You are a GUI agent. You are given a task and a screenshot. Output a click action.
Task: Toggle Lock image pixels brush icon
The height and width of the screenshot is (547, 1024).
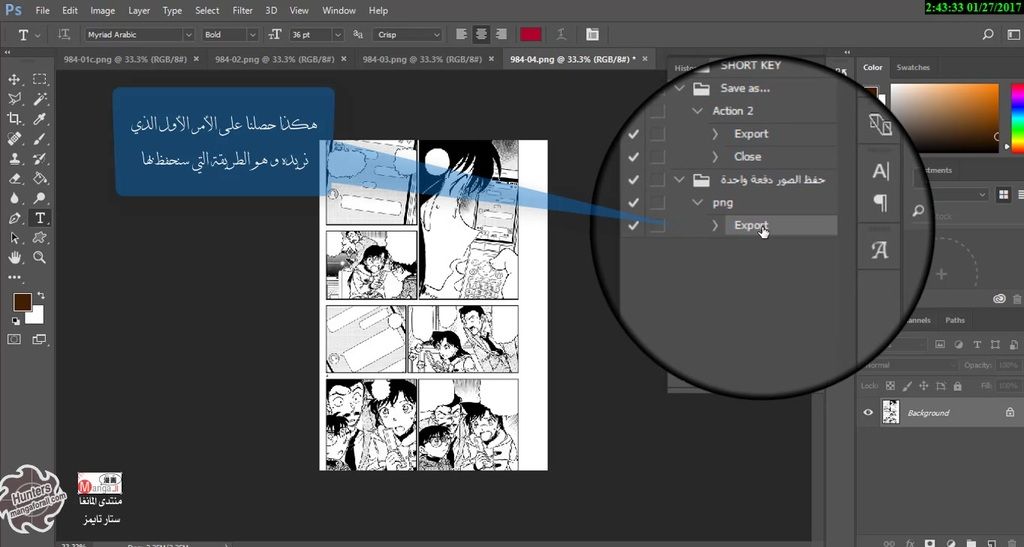coord(908,386)
